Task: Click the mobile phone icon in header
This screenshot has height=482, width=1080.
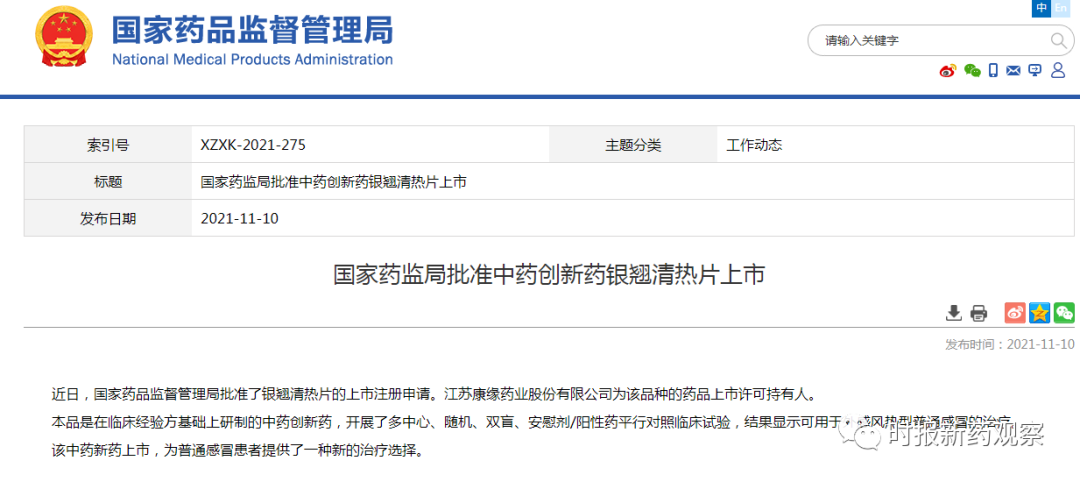Action: click(x=993, y=70)
